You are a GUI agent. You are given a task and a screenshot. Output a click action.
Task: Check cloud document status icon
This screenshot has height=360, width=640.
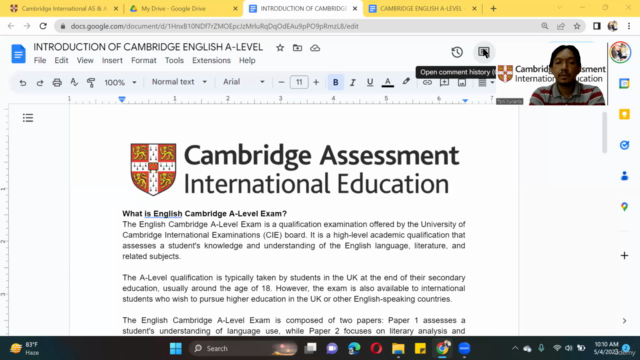(315, 48)
